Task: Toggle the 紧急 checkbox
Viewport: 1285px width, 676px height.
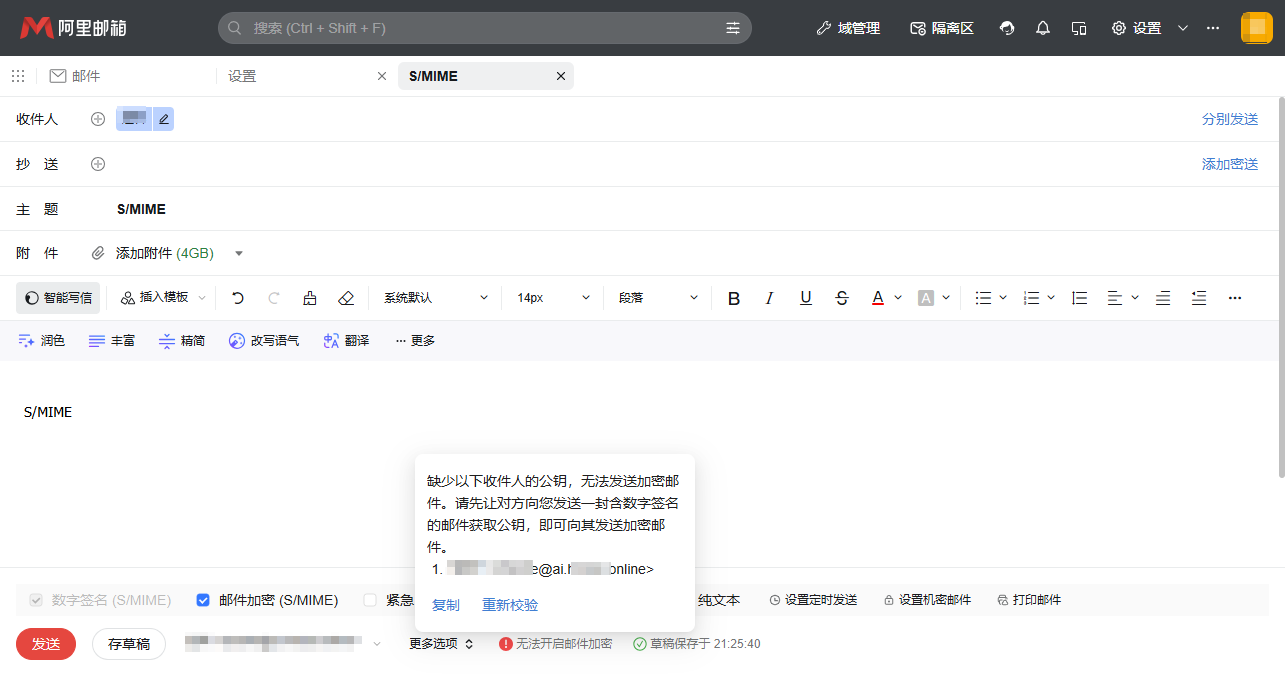Action: [x=370, y=600]
